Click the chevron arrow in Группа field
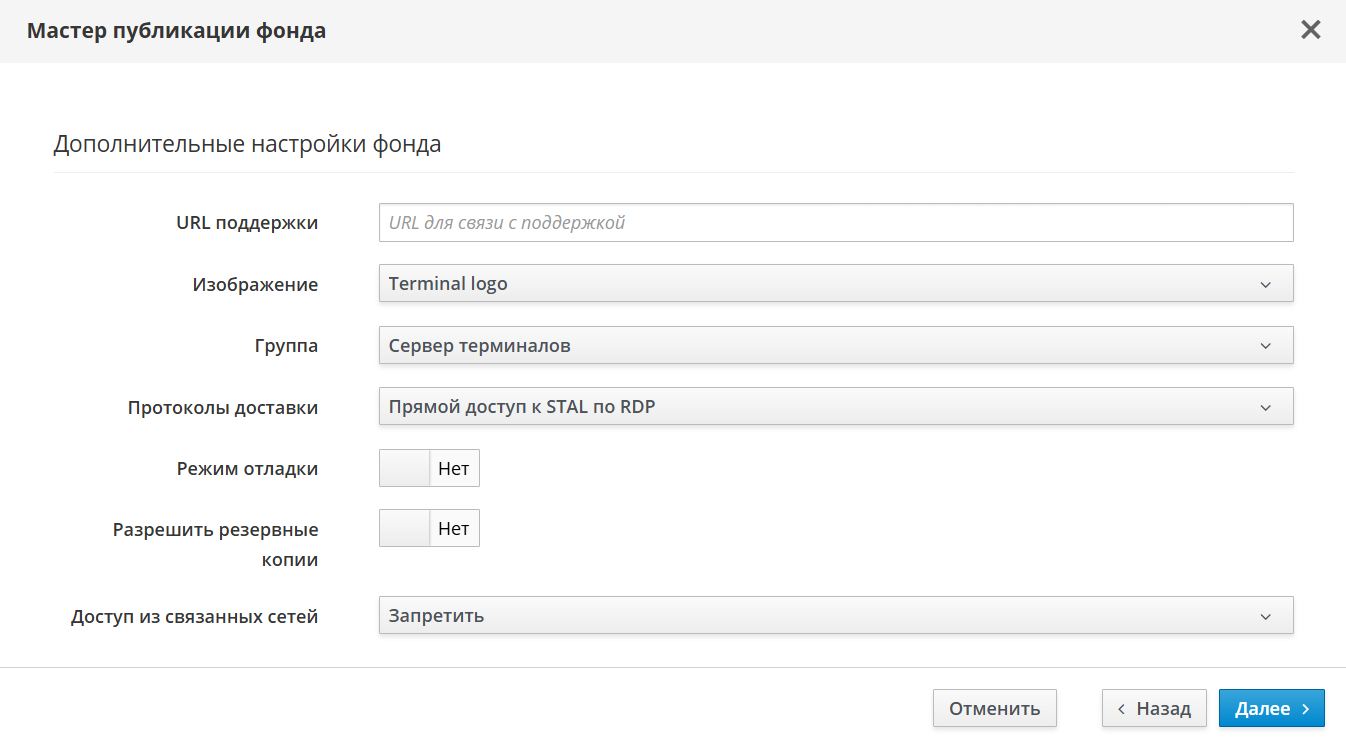Screen dimensions: 1346x743 click(x=1265, y=346)
